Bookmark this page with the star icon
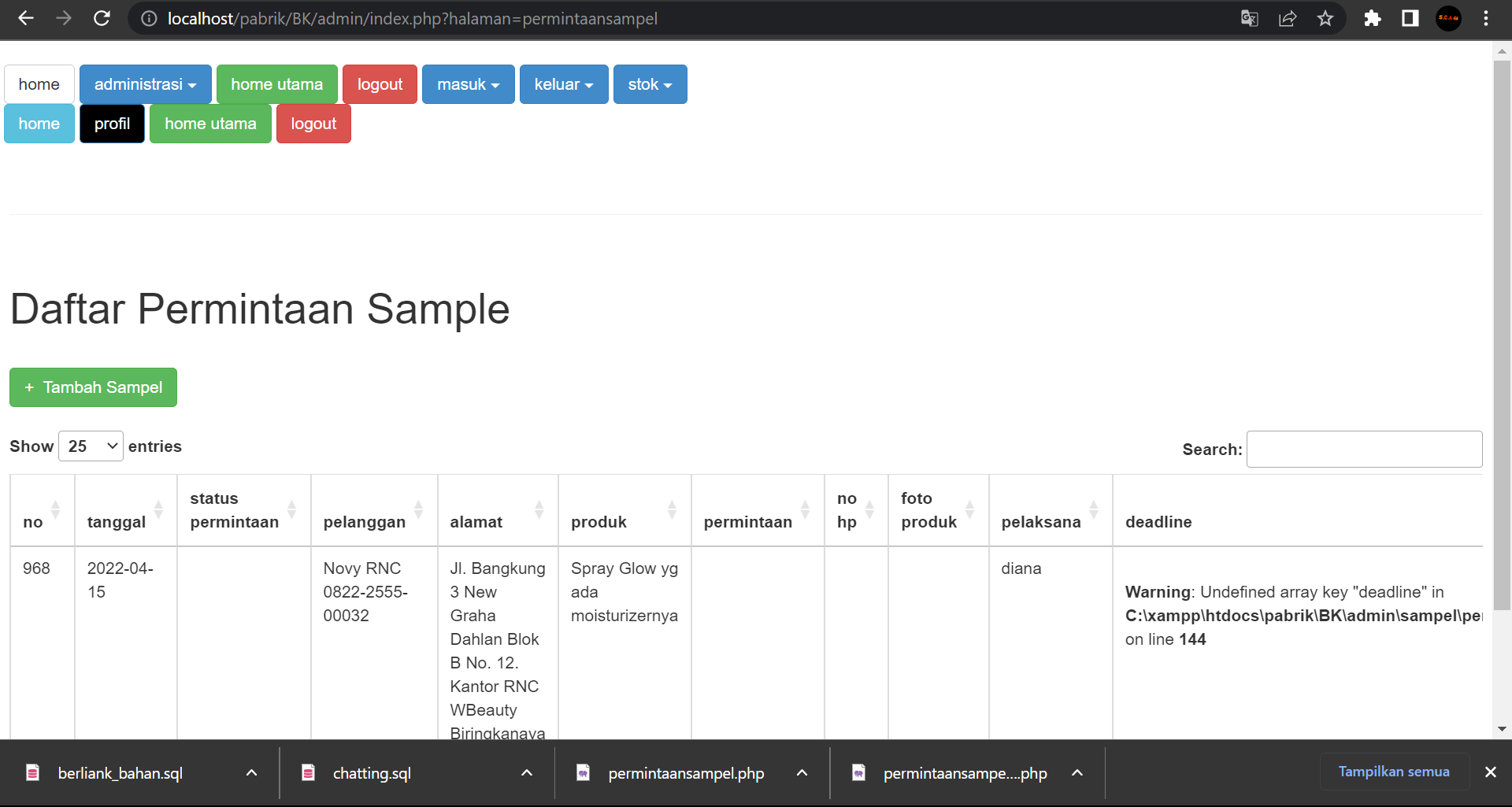 (x=1325, y=18)
